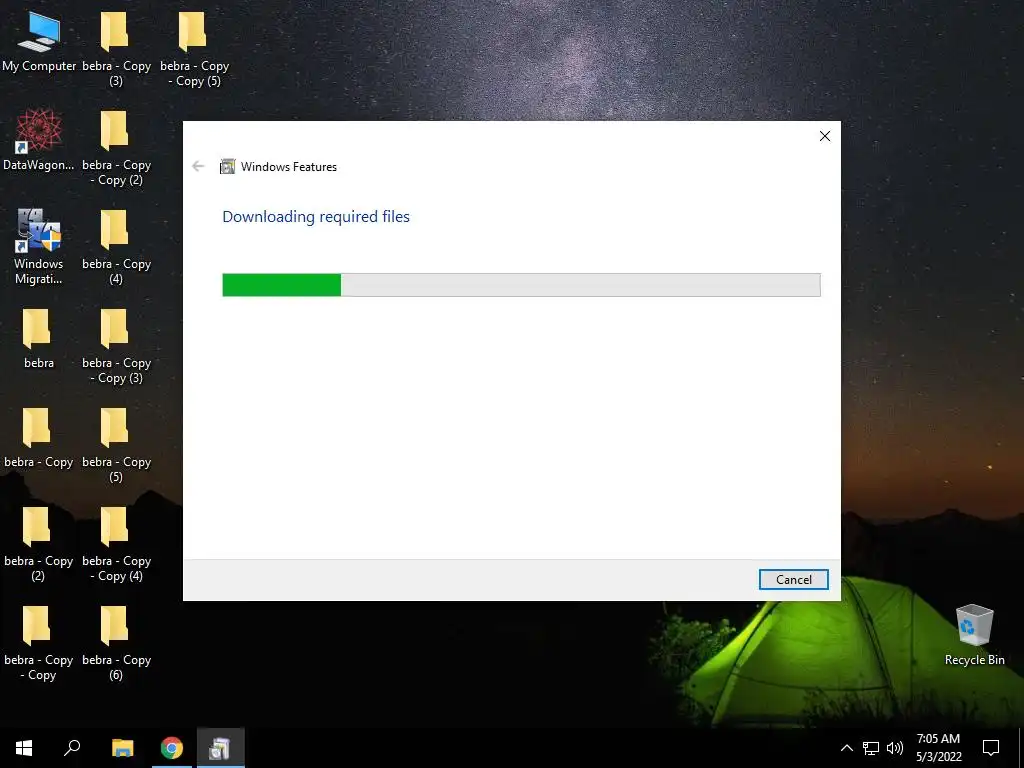The image size is (1024, 768).
Task: Select the 'bebra - Copy - Copy' folder
Action: 39,643
